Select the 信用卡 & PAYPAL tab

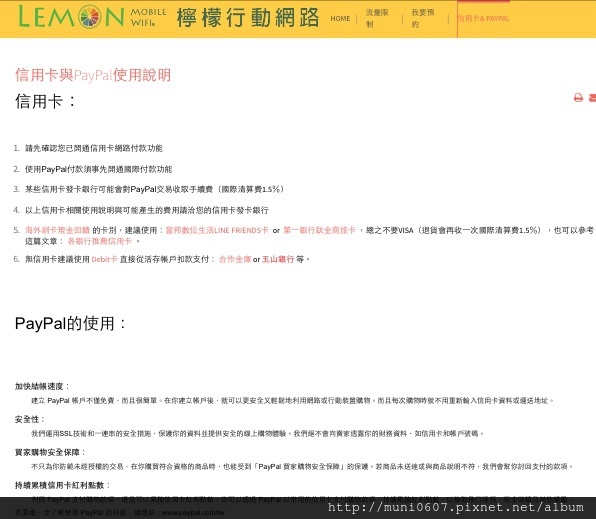point(483,18)
